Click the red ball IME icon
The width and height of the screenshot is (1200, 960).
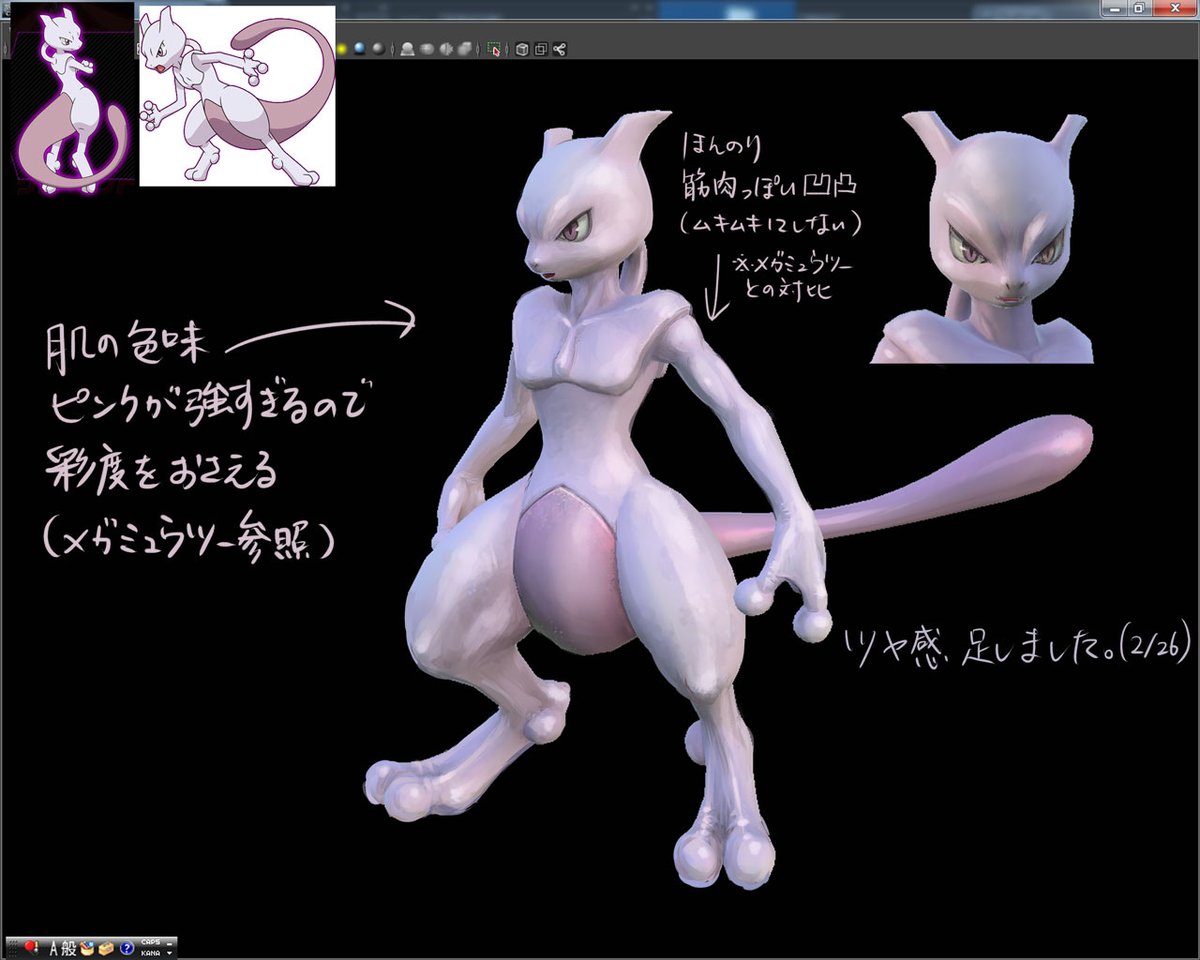pyautogui.click(x=31, y=947)
